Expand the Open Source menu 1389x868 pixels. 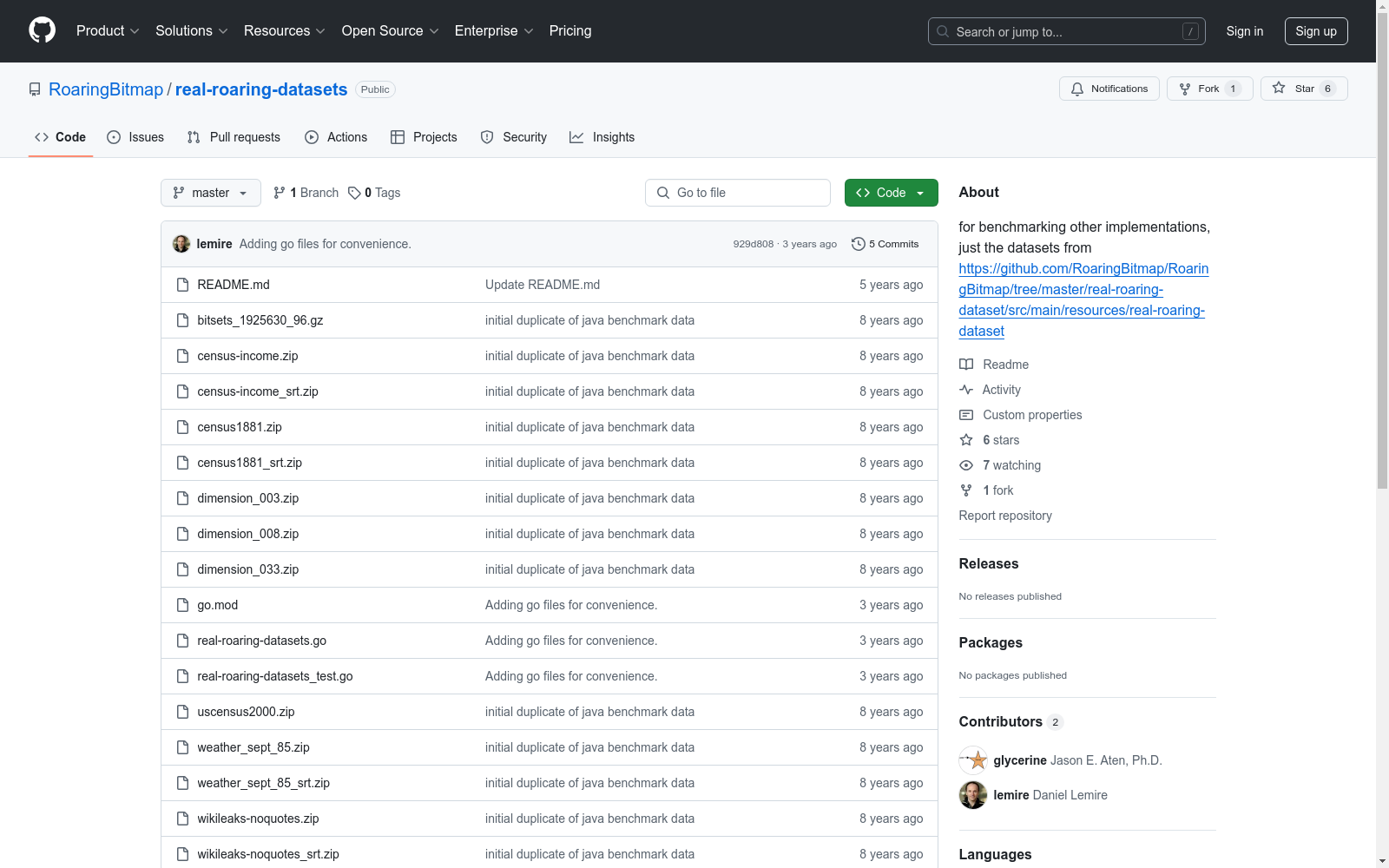click(391, 31)
